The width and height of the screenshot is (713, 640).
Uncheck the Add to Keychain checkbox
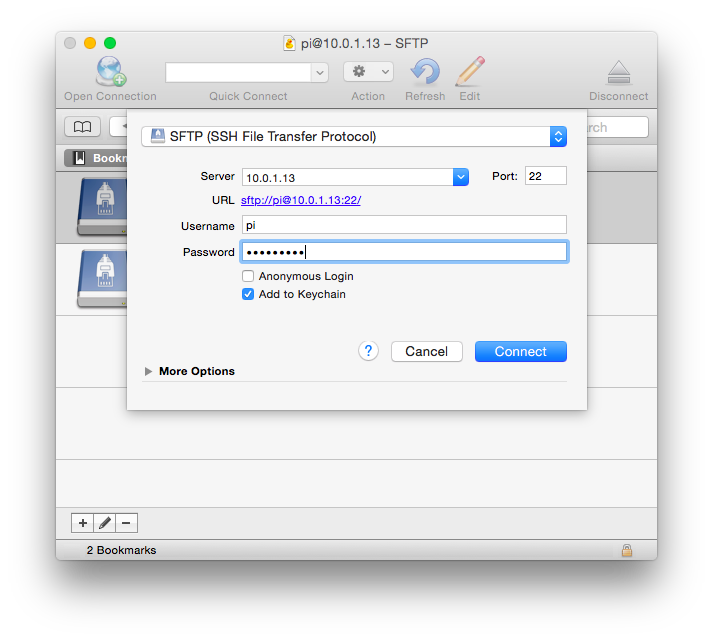(248, 294)
